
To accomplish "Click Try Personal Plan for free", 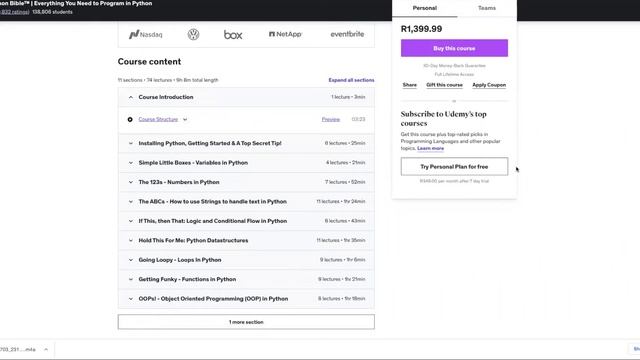I will [454, 167].
